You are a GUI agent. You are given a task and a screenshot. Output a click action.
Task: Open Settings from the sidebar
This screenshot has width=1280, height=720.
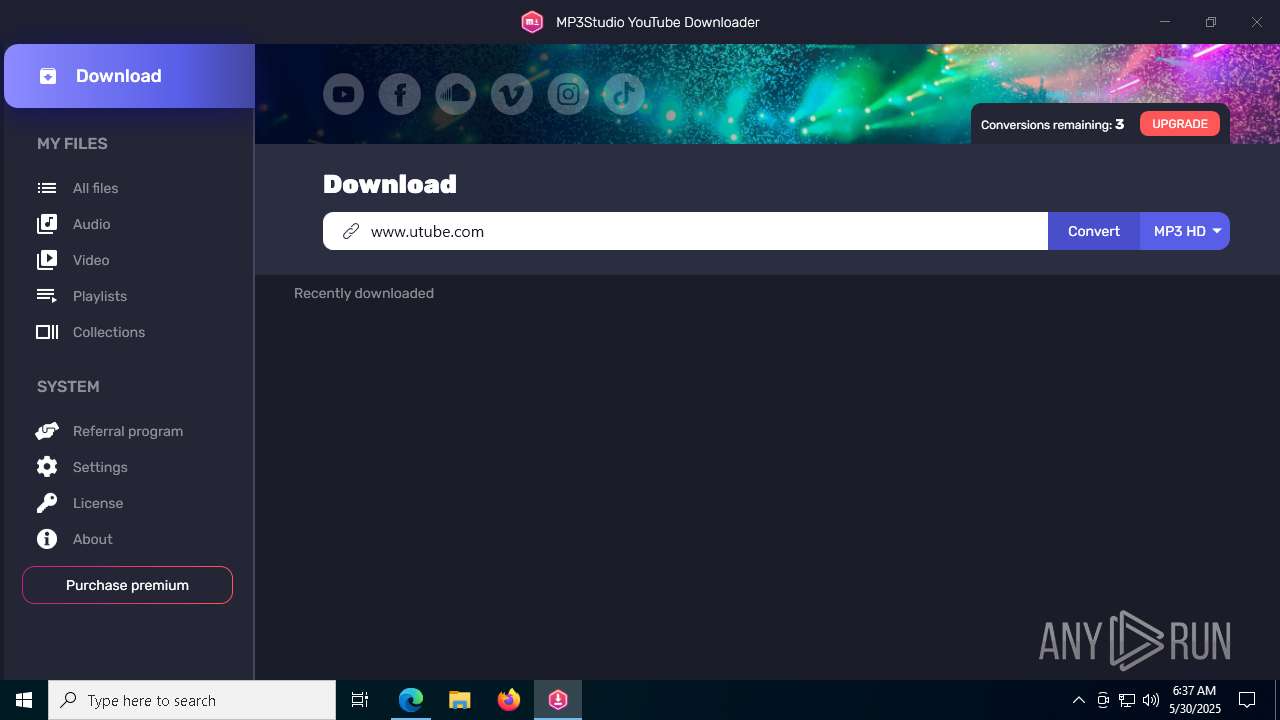pos(100,467)
